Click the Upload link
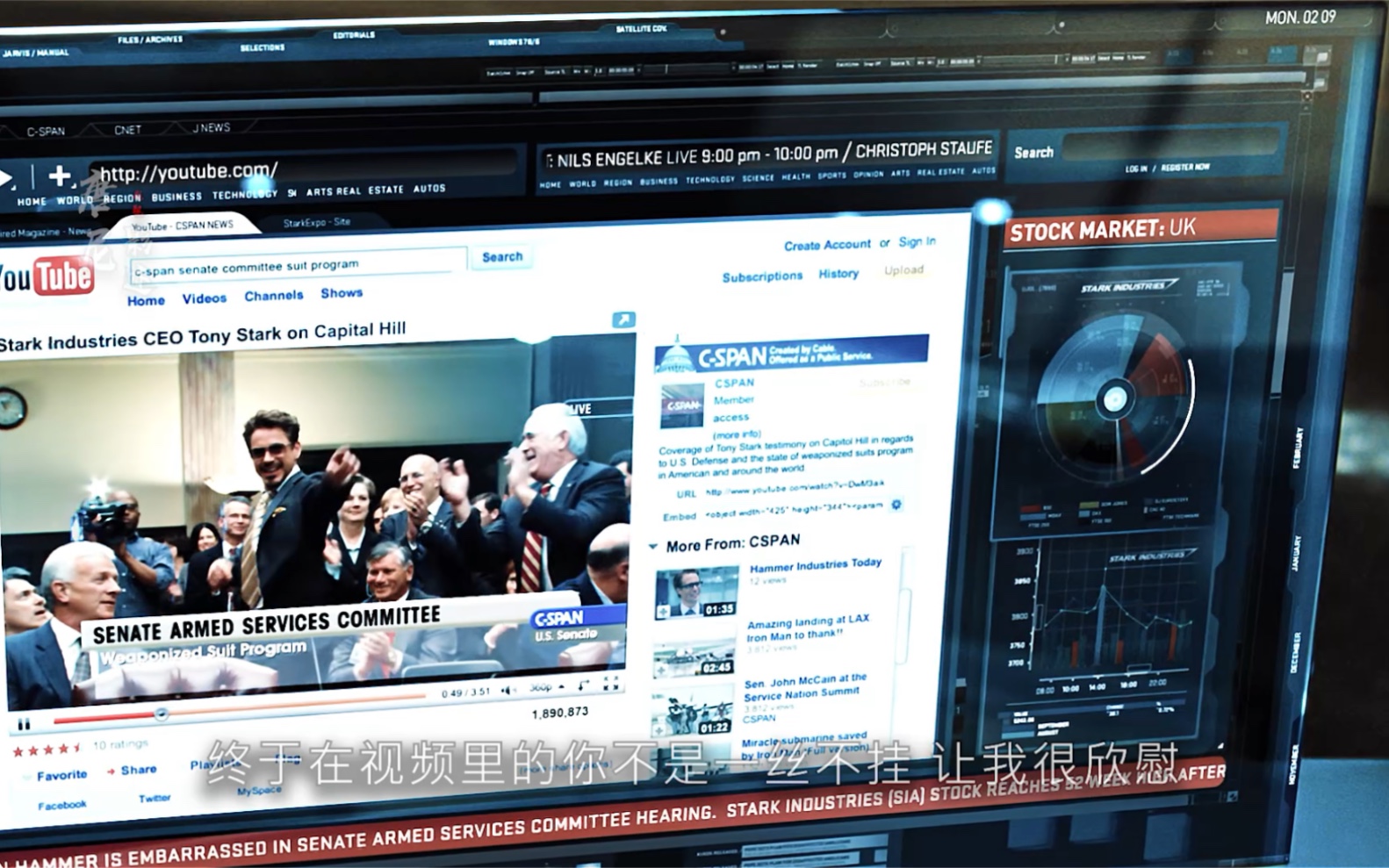Viewport: 1389px width, 868px height. coord(903,270)
